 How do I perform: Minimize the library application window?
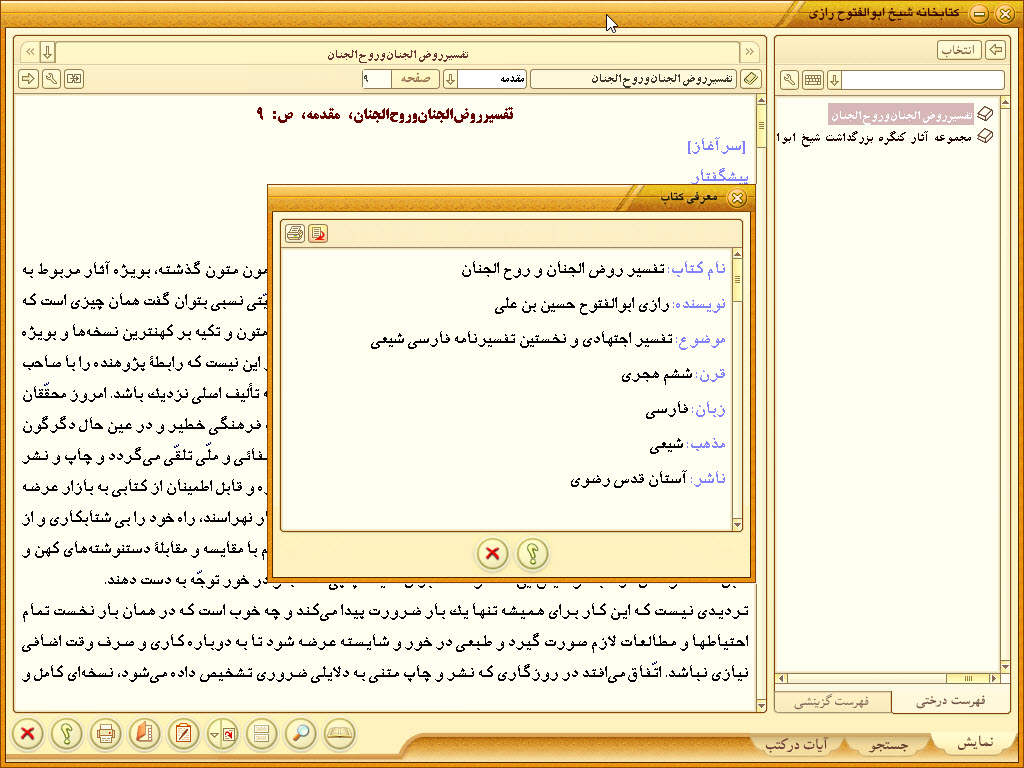[978, 14]
